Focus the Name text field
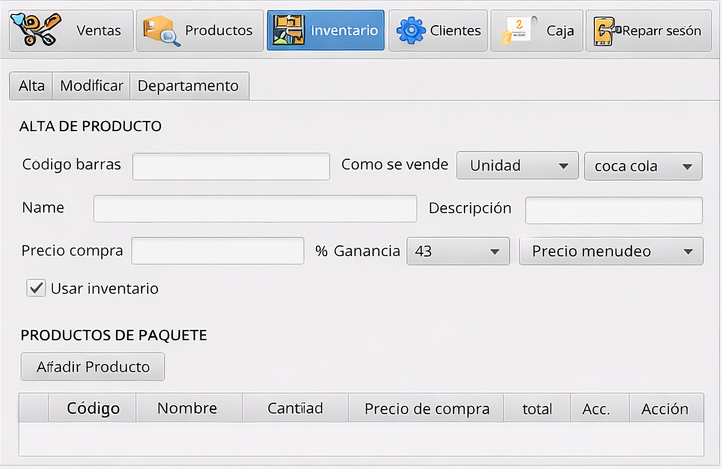 (255, 208)
